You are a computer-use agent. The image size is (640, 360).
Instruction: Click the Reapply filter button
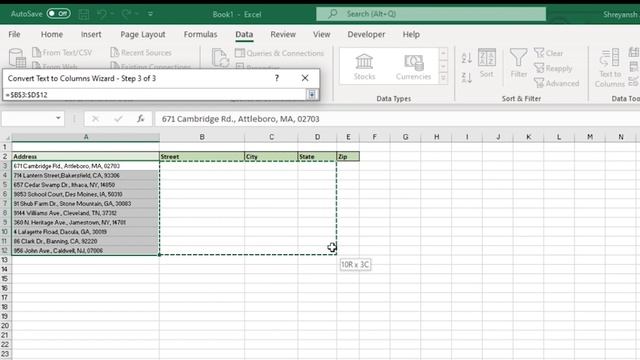[553, 68]
